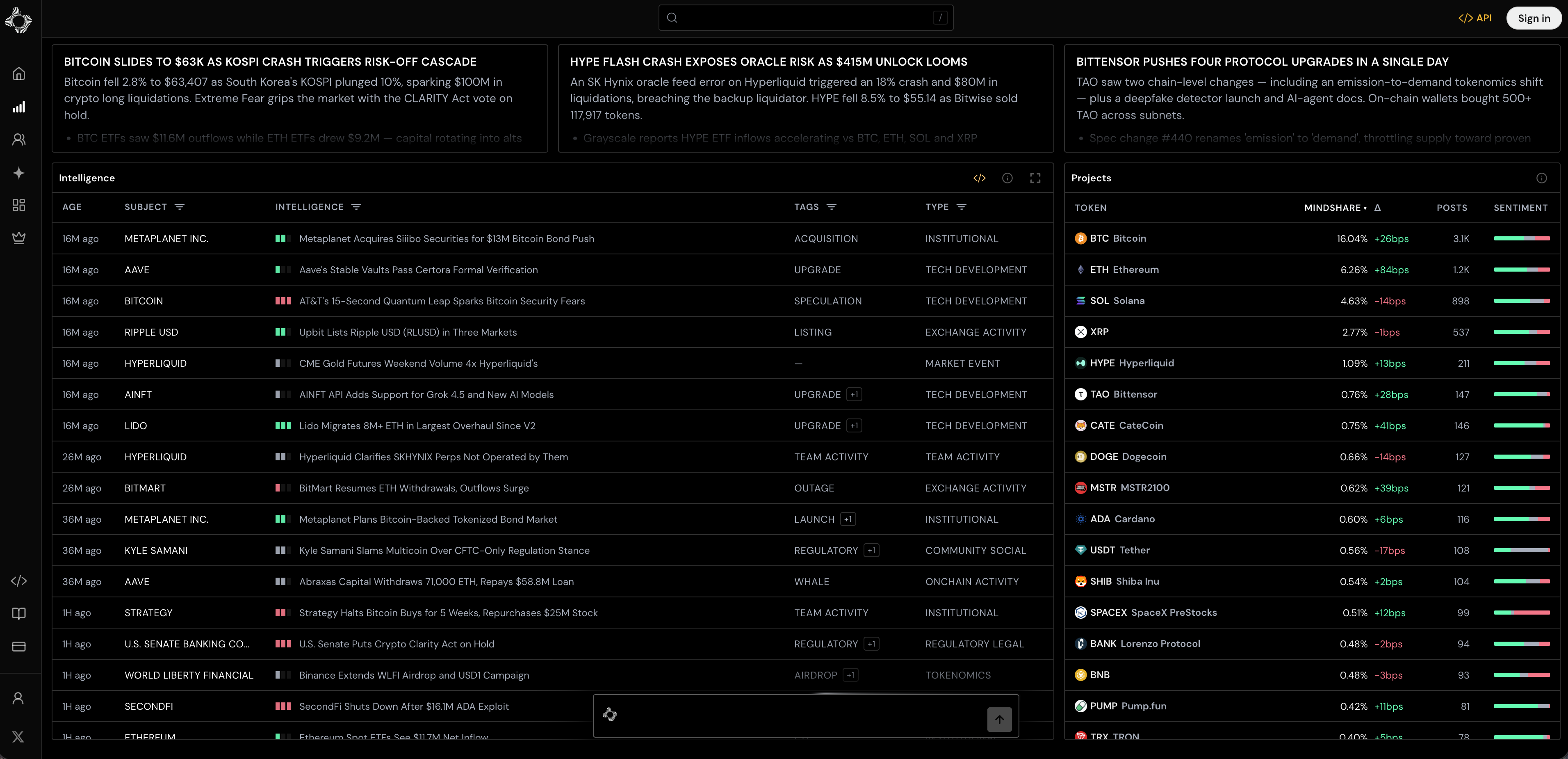The width and height of the screenshot is (1568, 759).
Task: Click the sparkle star icon in the sidebar
Action: 19,173
